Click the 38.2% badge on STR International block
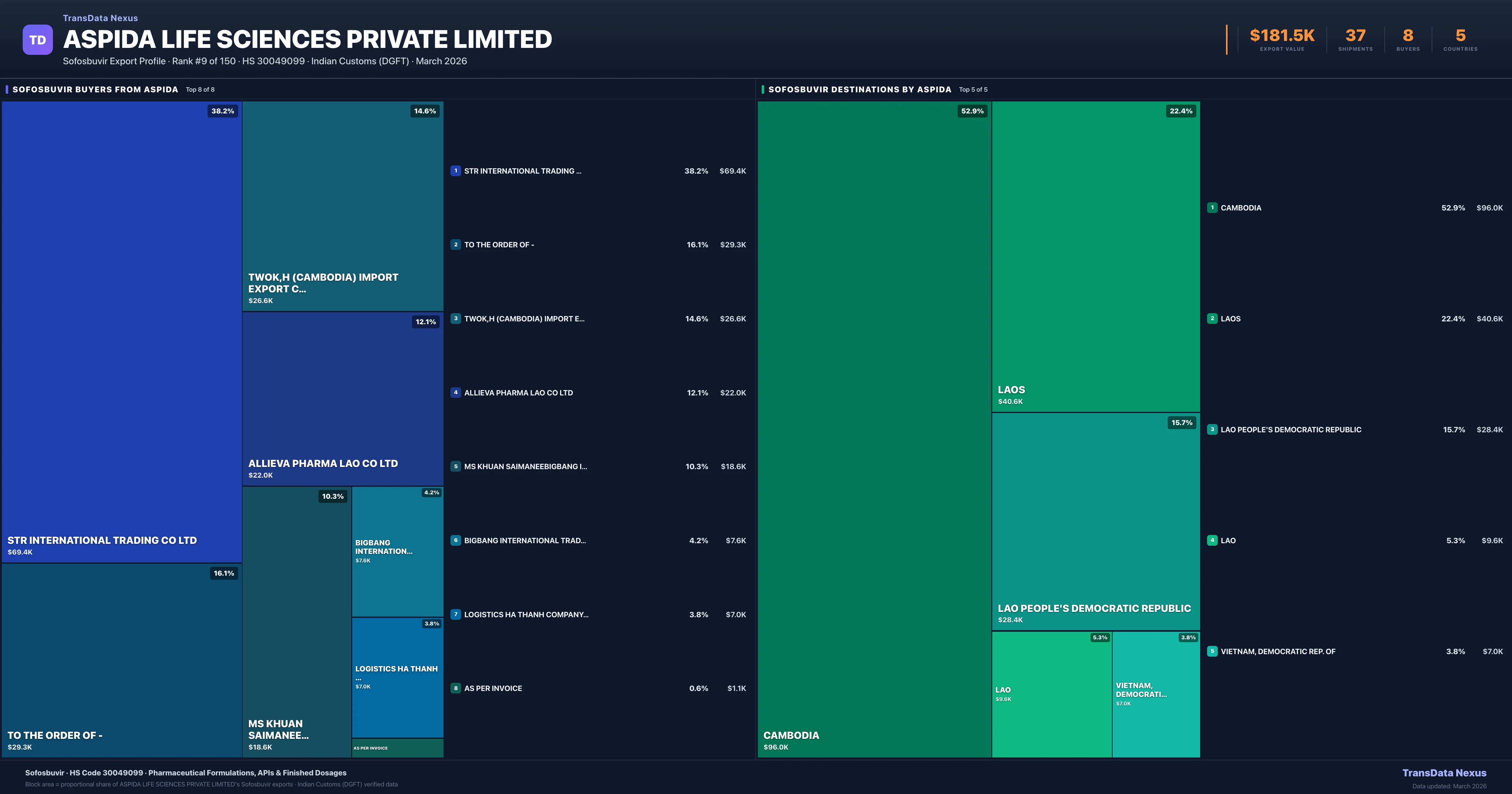 [x=222, y=111]
